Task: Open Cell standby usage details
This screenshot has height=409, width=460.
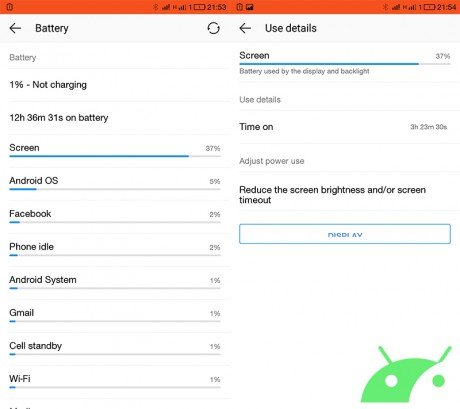Action: click(x=115, y=349)
